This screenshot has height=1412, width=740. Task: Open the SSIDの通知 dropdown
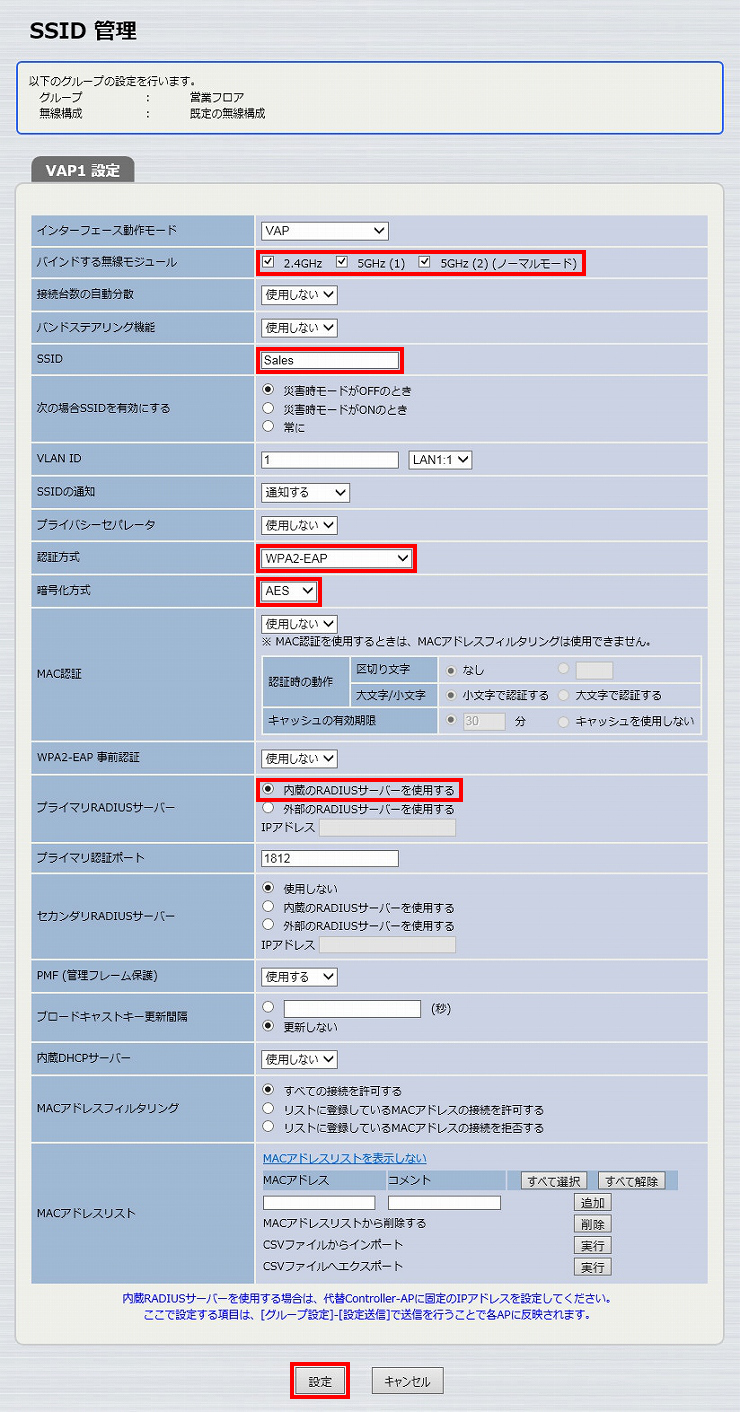click(x=305, y=493)
